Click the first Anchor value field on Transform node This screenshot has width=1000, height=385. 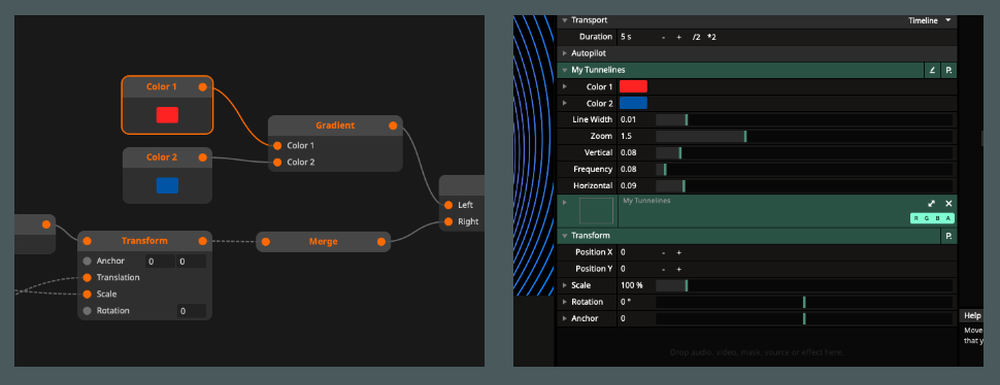[x=160, y=261]
